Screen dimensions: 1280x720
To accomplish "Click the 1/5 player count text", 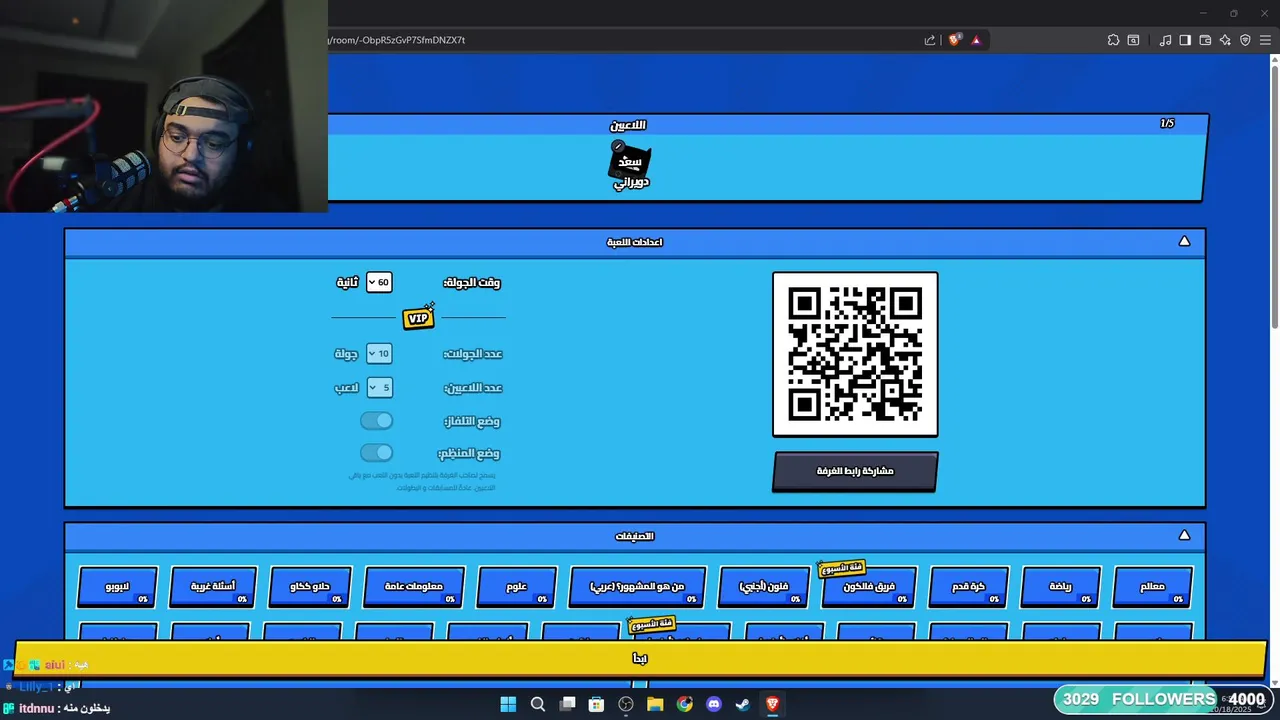I will (x=1167, y=124).
